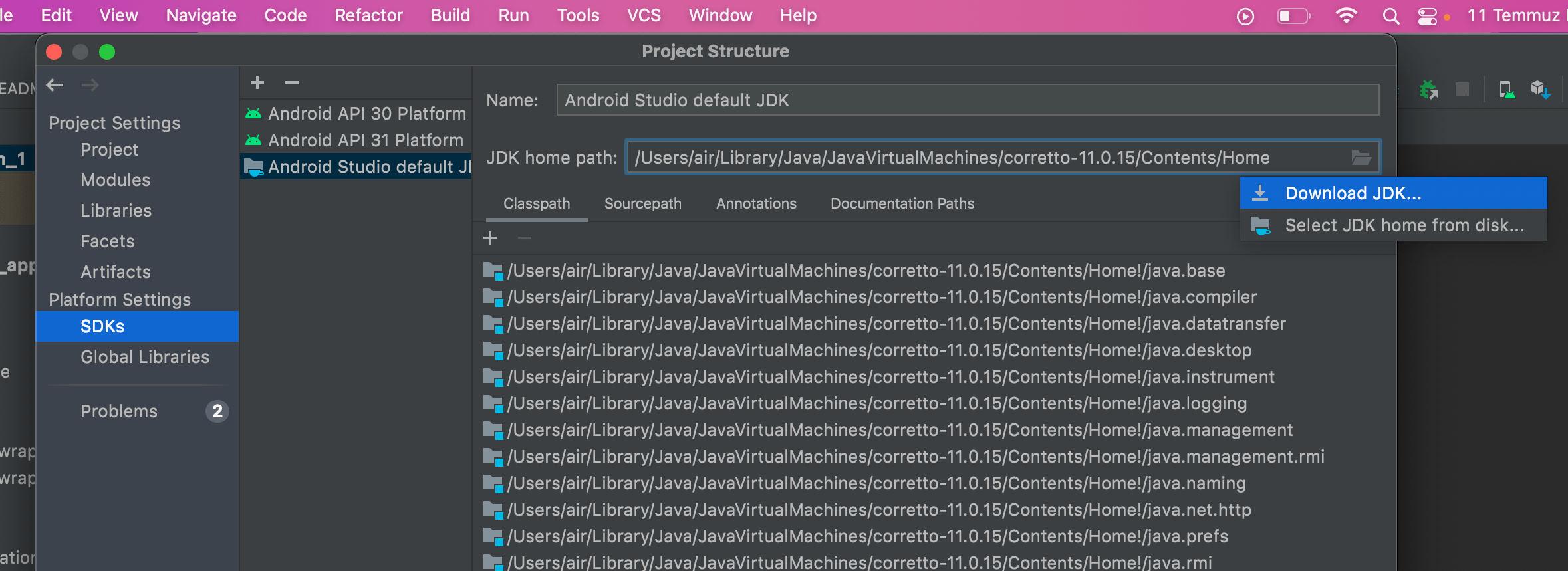Viewport: 1568px width, 571px height.
Task: Click the play circle menu bar icon
Action: [1245, 16]
